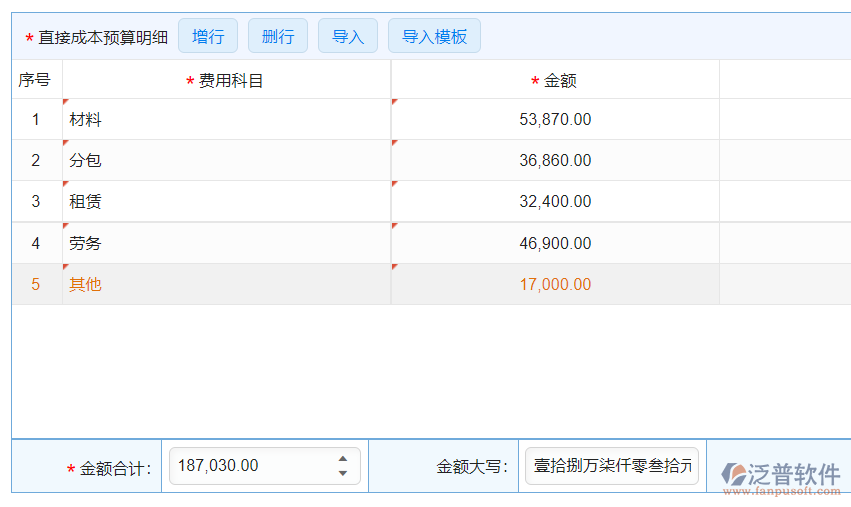Click the amount cell 46,900.00

click(555, 243)
